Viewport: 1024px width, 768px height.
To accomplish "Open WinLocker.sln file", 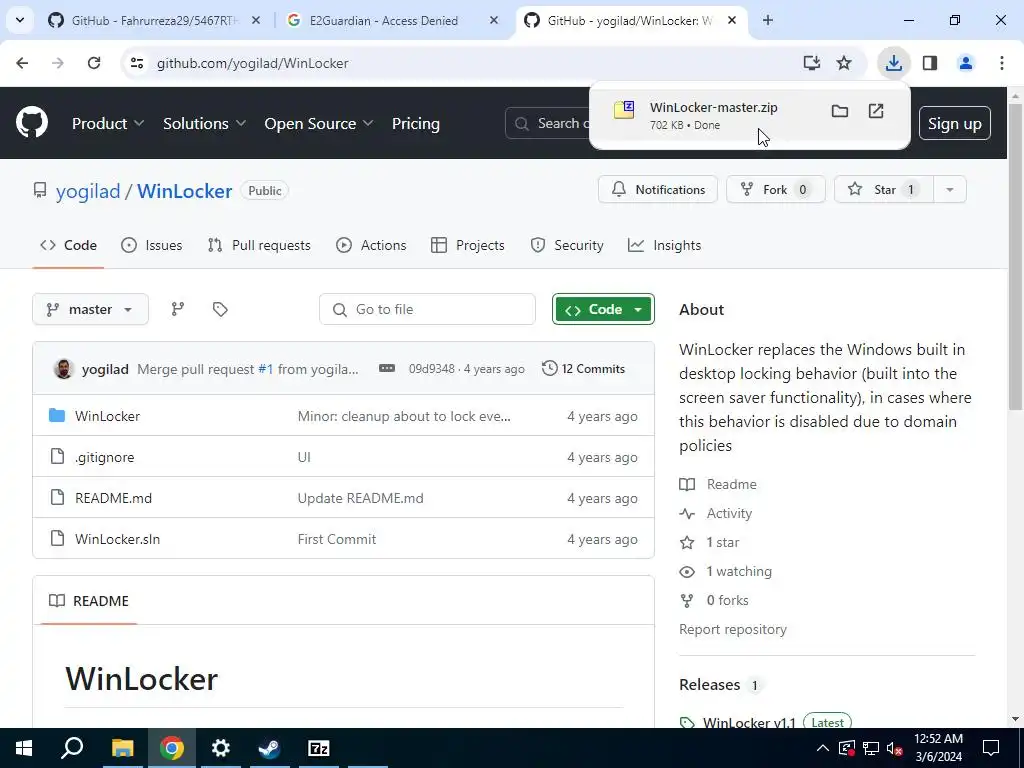I will coord(117,539).
